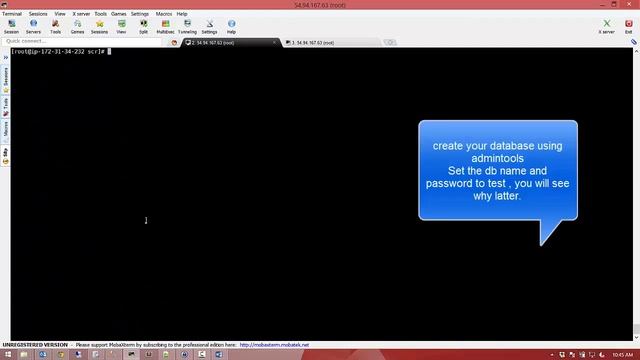The width and height of the screenshot is (640, 360).
Task: Open the Tools sidebar tab
Action: 6,107
